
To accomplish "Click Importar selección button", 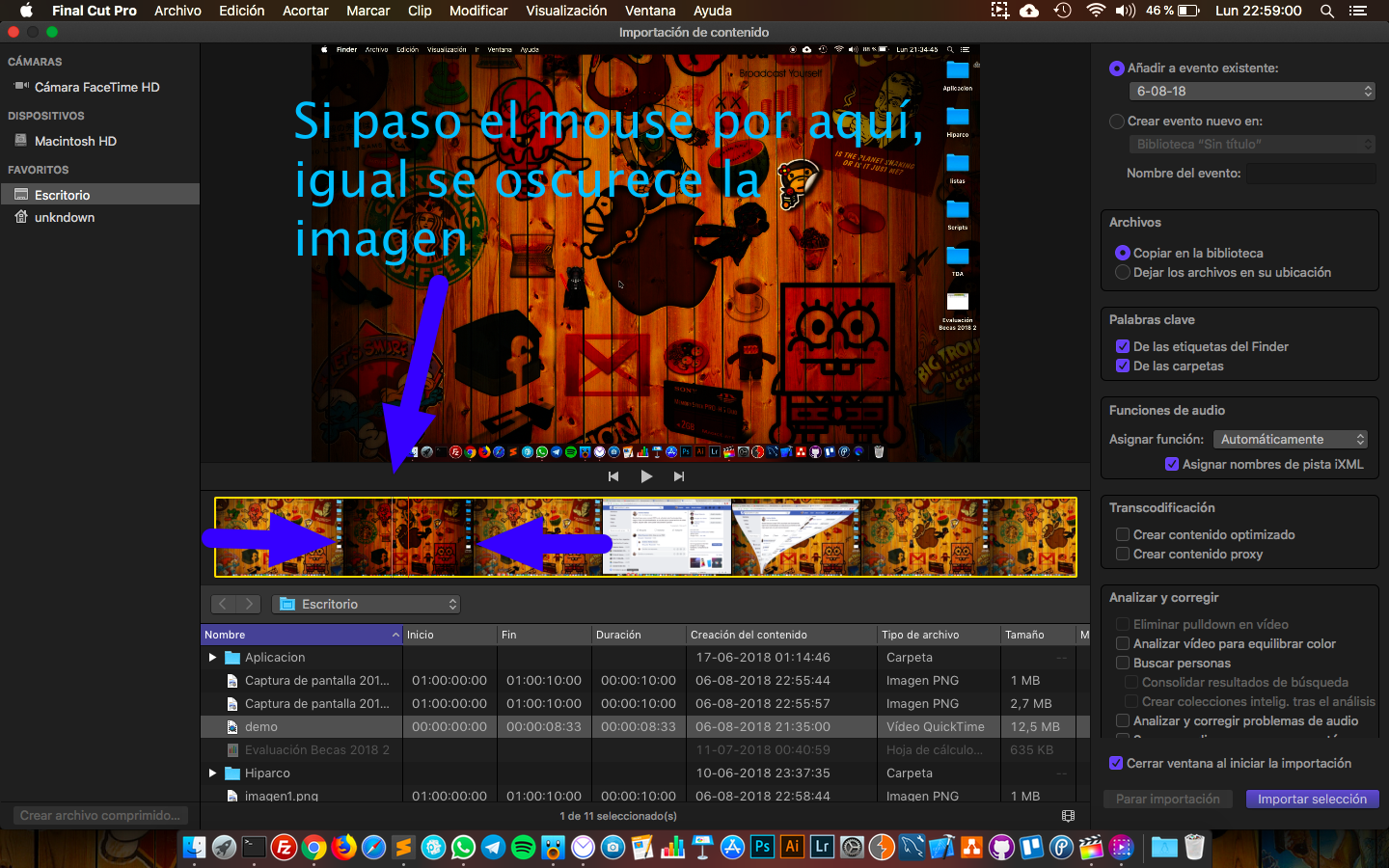I will (1312, 799).
